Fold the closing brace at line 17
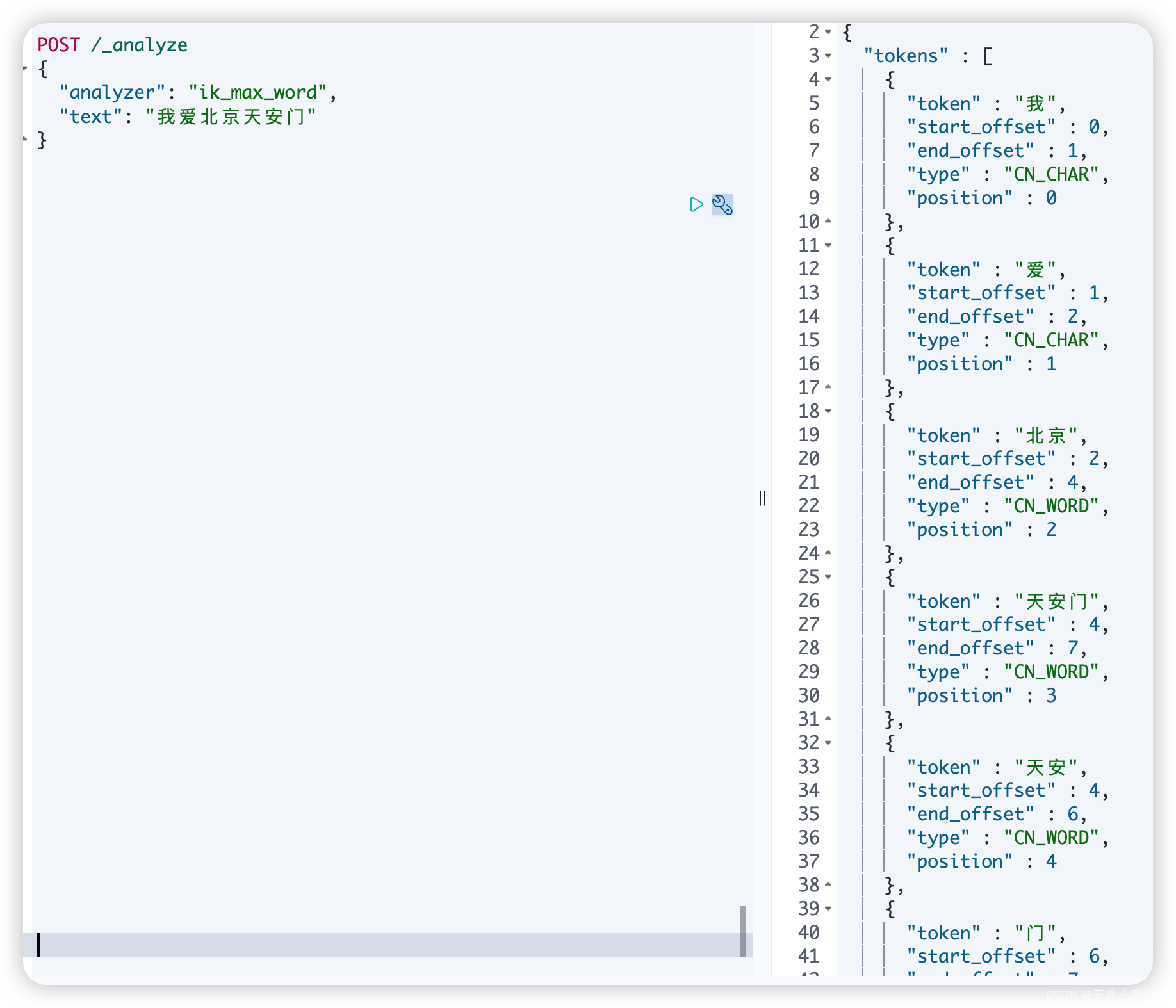Screen dimensions: 1176x1008 pyautogui.click(x=828, y=387)
